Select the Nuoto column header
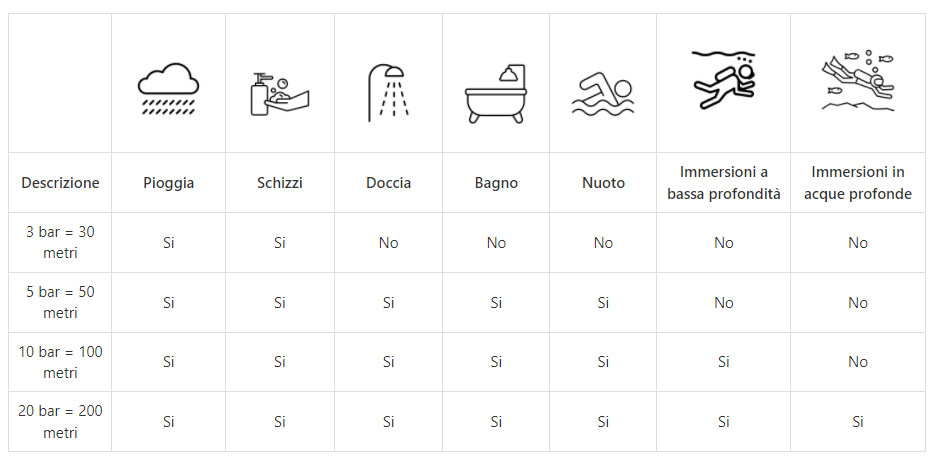The width and height of the screenshot is (935, 462). (x=603, y=183)
